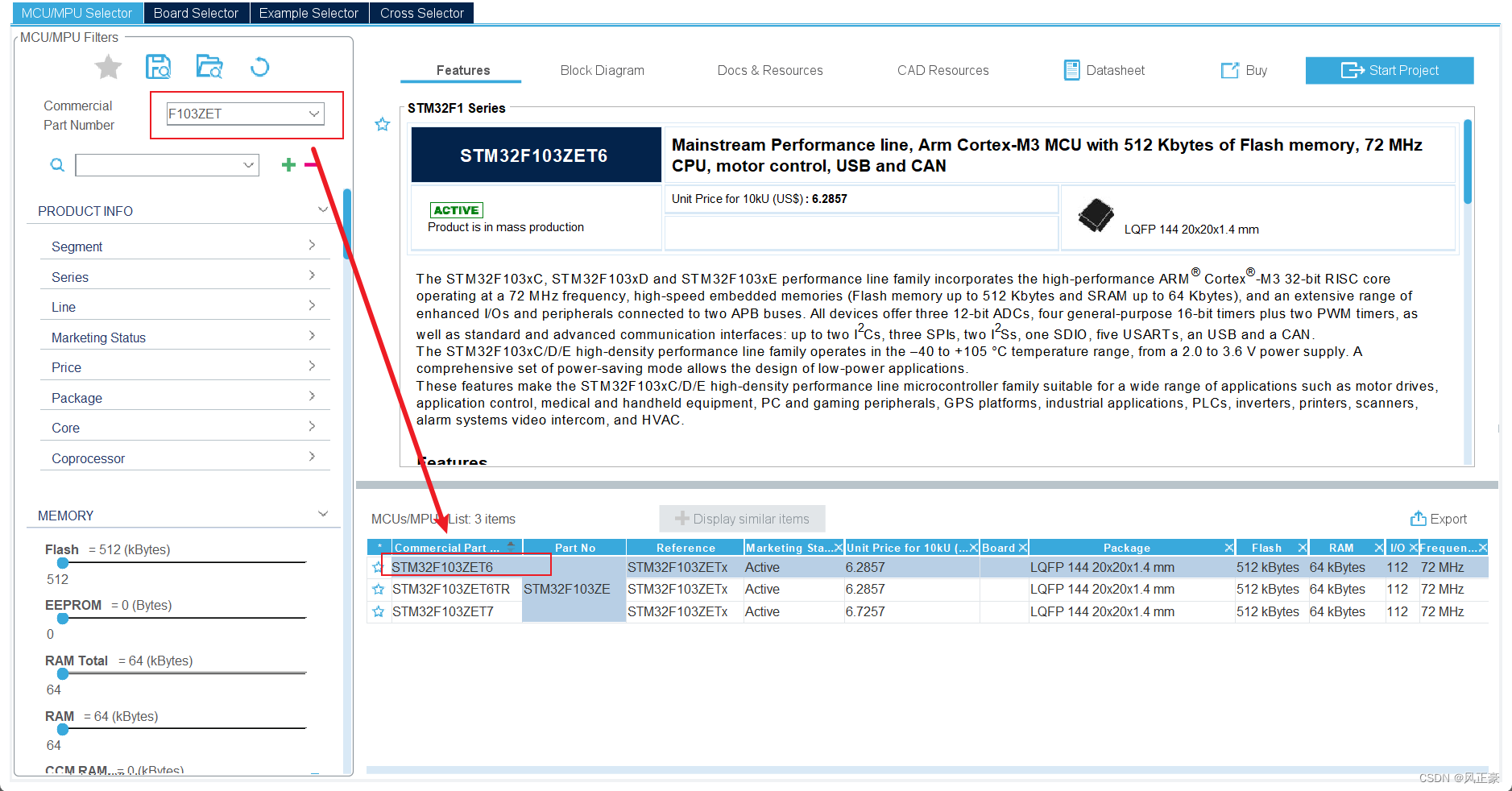Remove the Frequency column
Viewport: 1512px width, 791px height.
(1483, 548)
